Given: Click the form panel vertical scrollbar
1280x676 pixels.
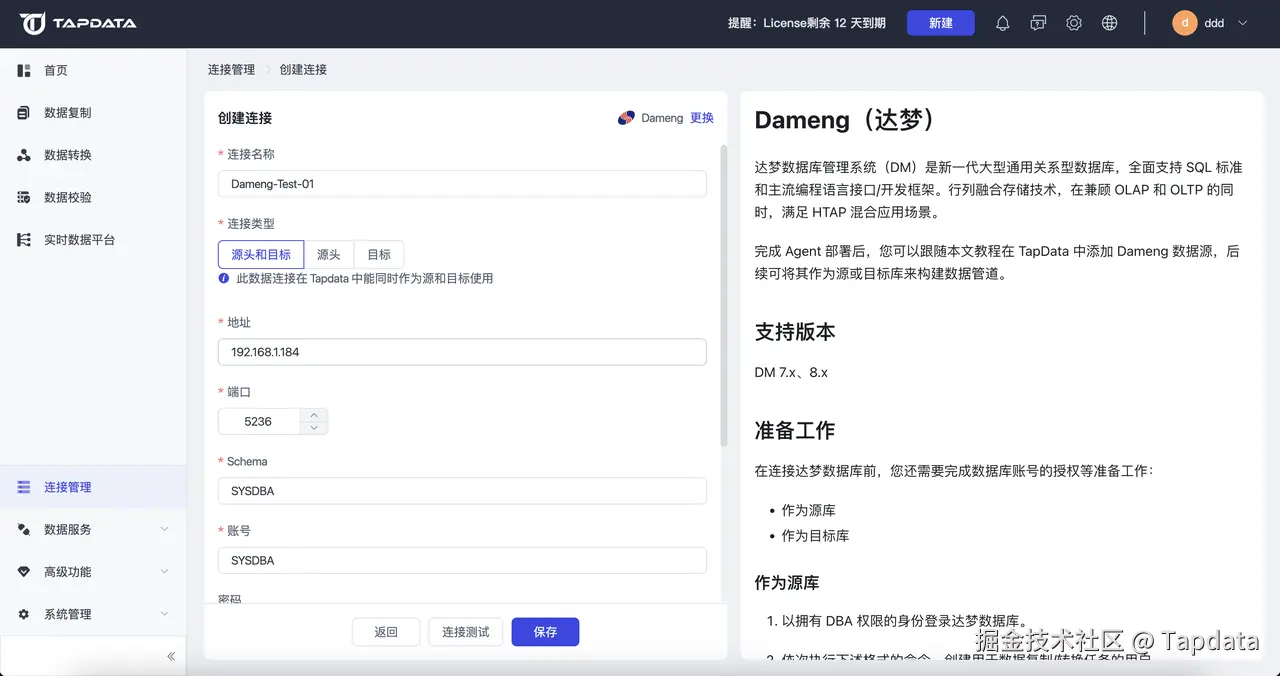Looking at the screenshot, I should (x=724, y=295).
